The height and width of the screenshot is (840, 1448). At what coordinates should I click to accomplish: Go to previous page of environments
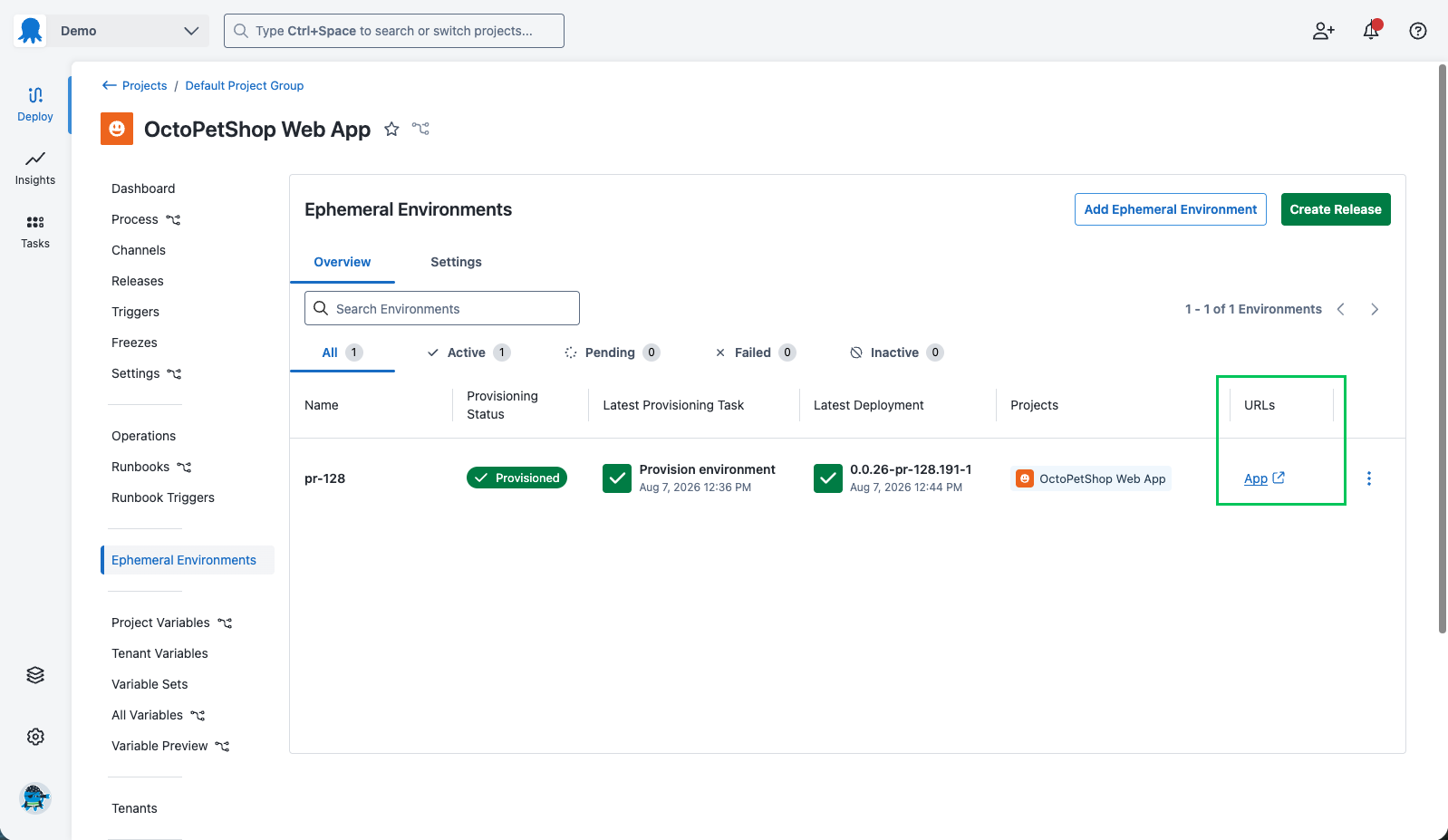pyautogui.click(x=1341, y=309)
